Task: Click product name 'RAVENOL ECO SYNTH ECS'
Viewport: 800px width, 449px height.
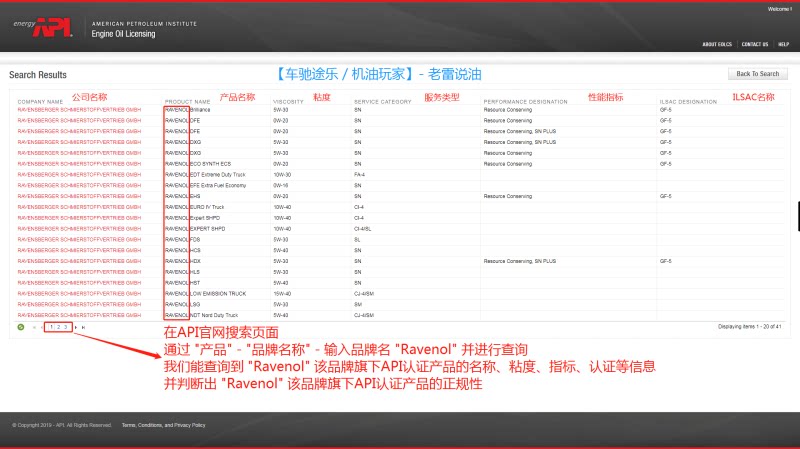Action: [x=198, y=164]
